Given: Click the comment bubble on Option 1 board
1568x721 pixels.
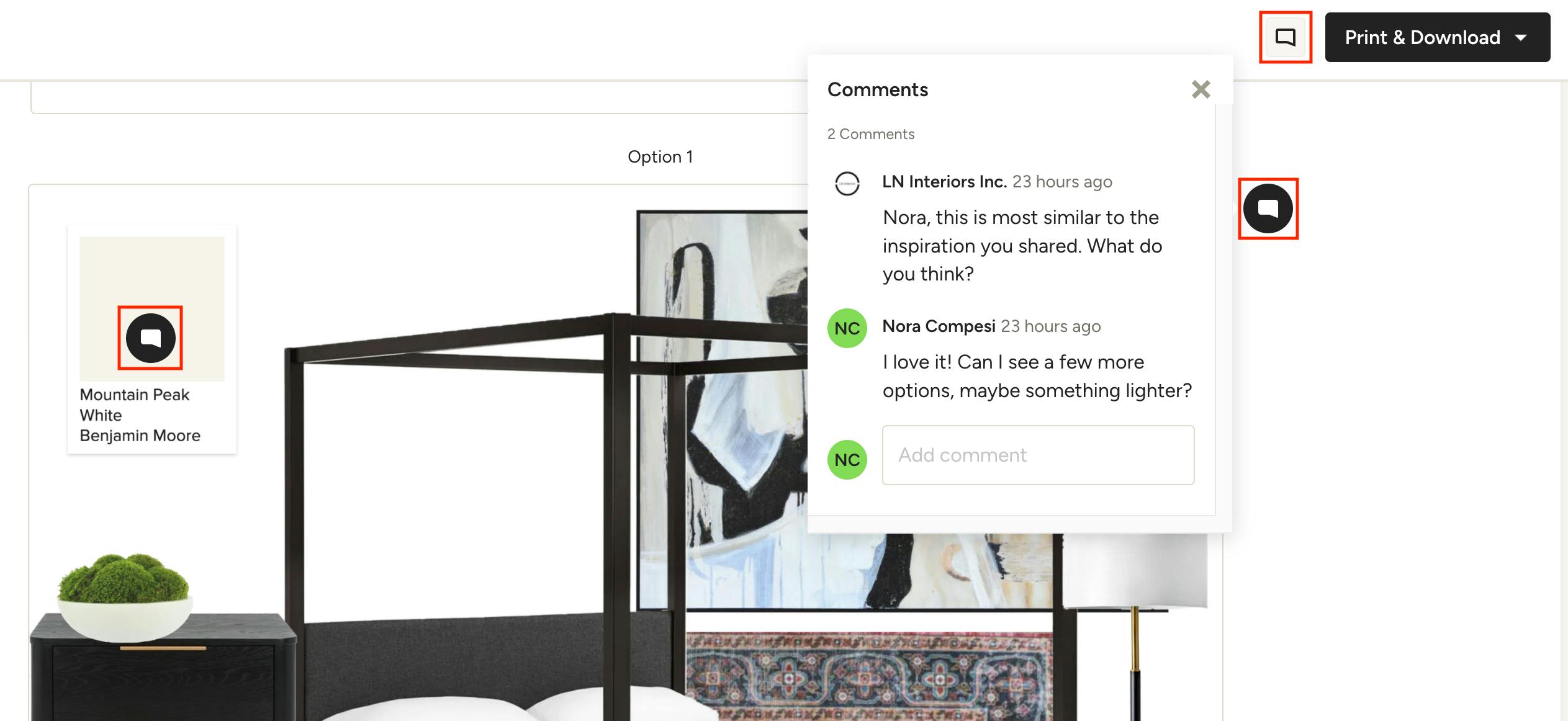Looking at the screenshot, I should [x=1268, y=208].
